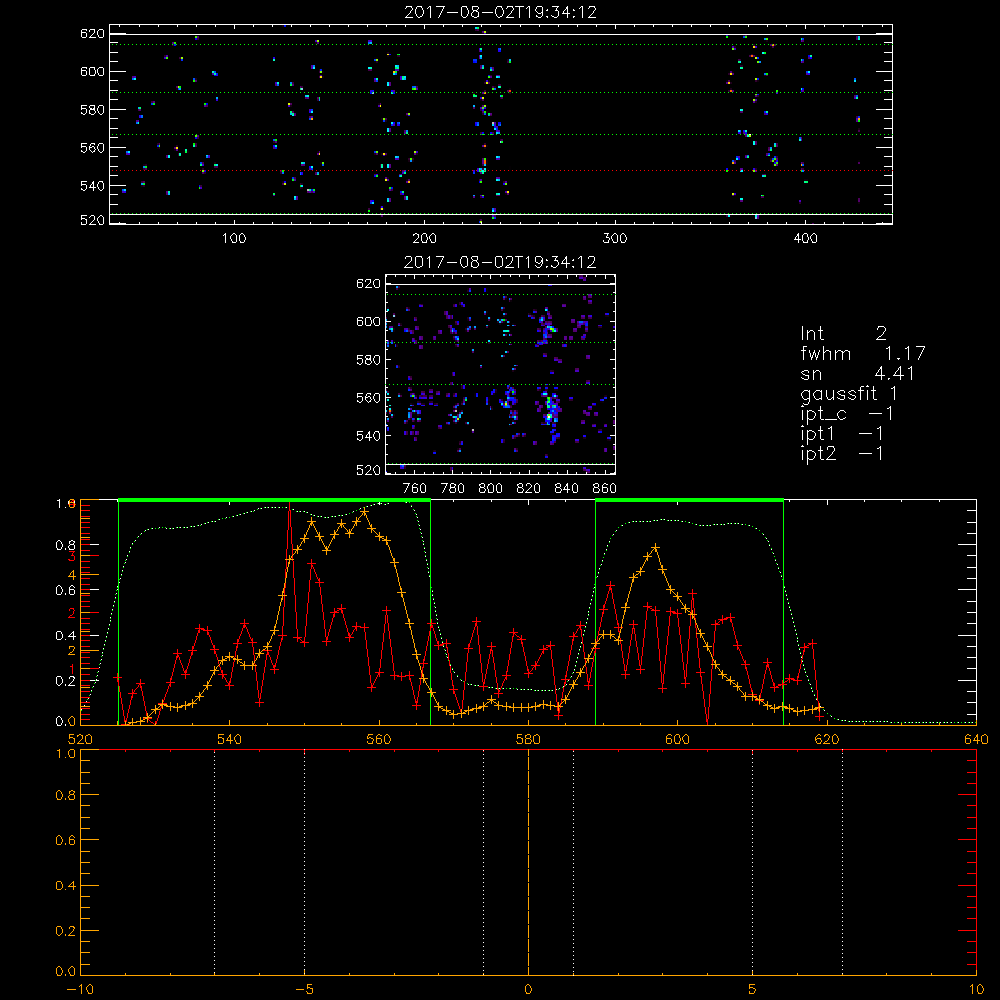The height and width of the screenshot is (1000, 1000).
Task: Click the orange vertical line at zero in bottom plot
Action: [528, 861]
